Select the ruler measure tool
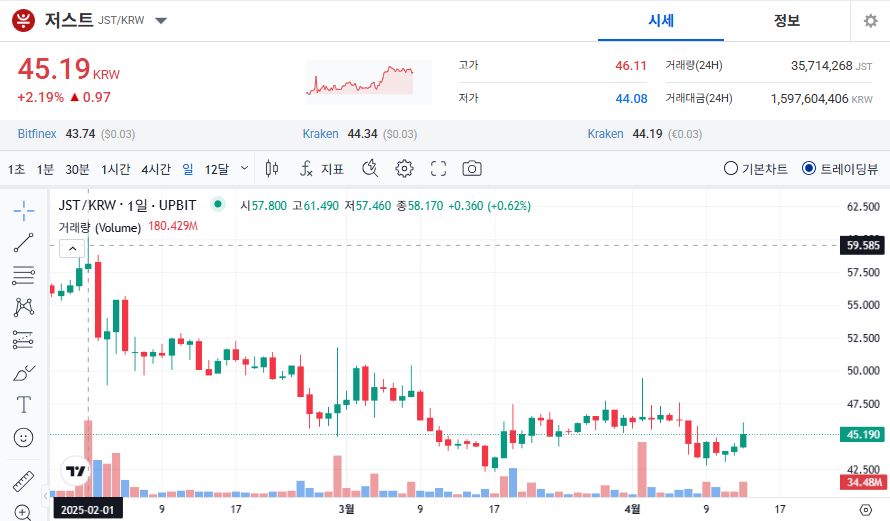Viewport: 890px width, 521px height. tap(24, 481)
